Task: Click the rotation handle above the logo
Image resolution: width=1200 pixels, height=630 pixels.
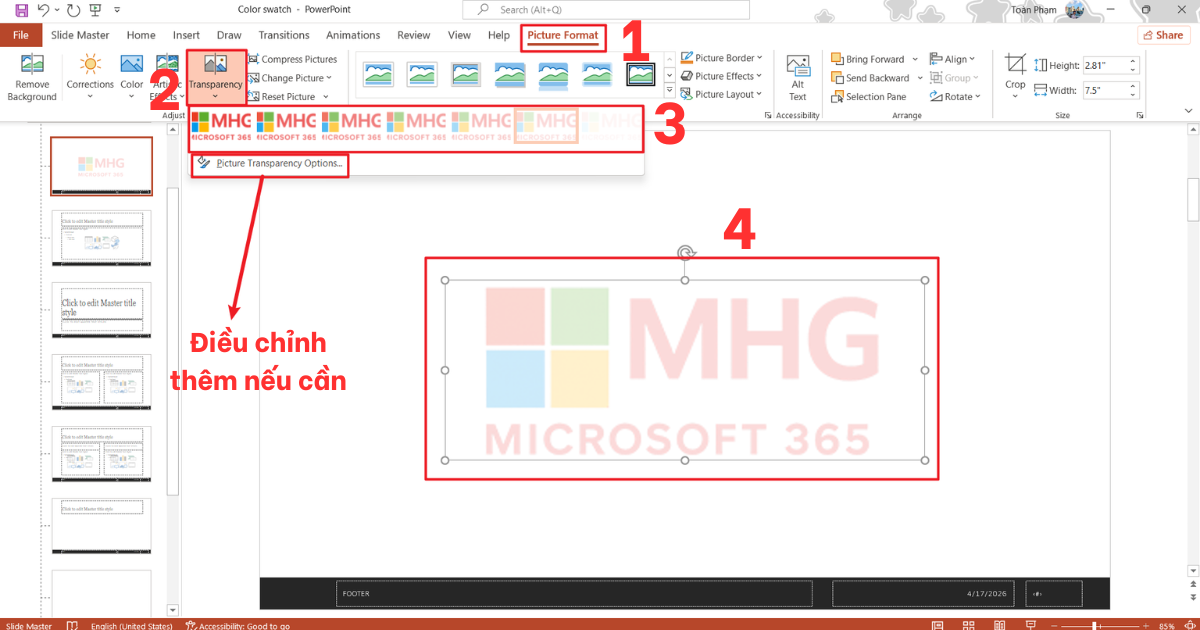Action: (685, 253)
